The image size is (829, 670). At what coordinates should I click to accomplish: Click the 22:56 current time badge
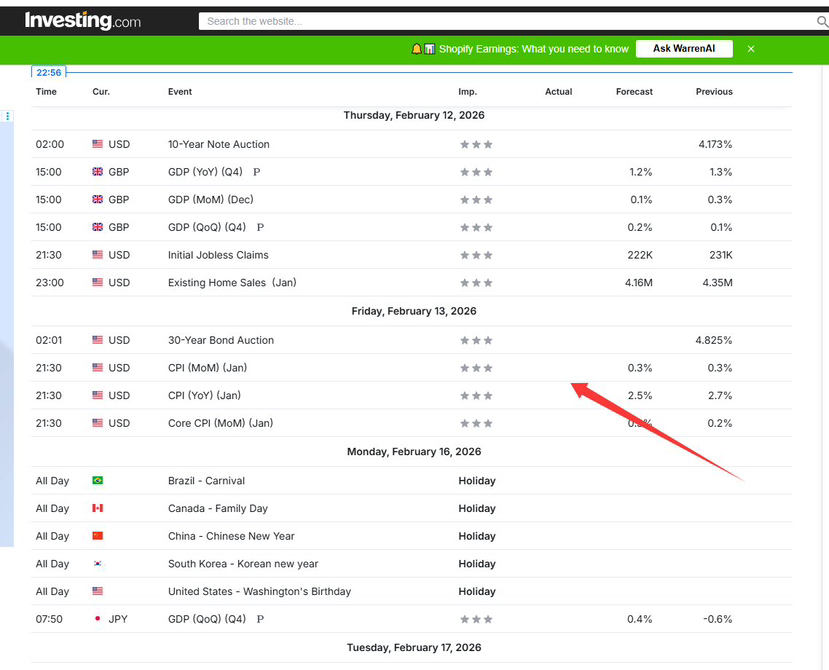[x=49, y=72]
